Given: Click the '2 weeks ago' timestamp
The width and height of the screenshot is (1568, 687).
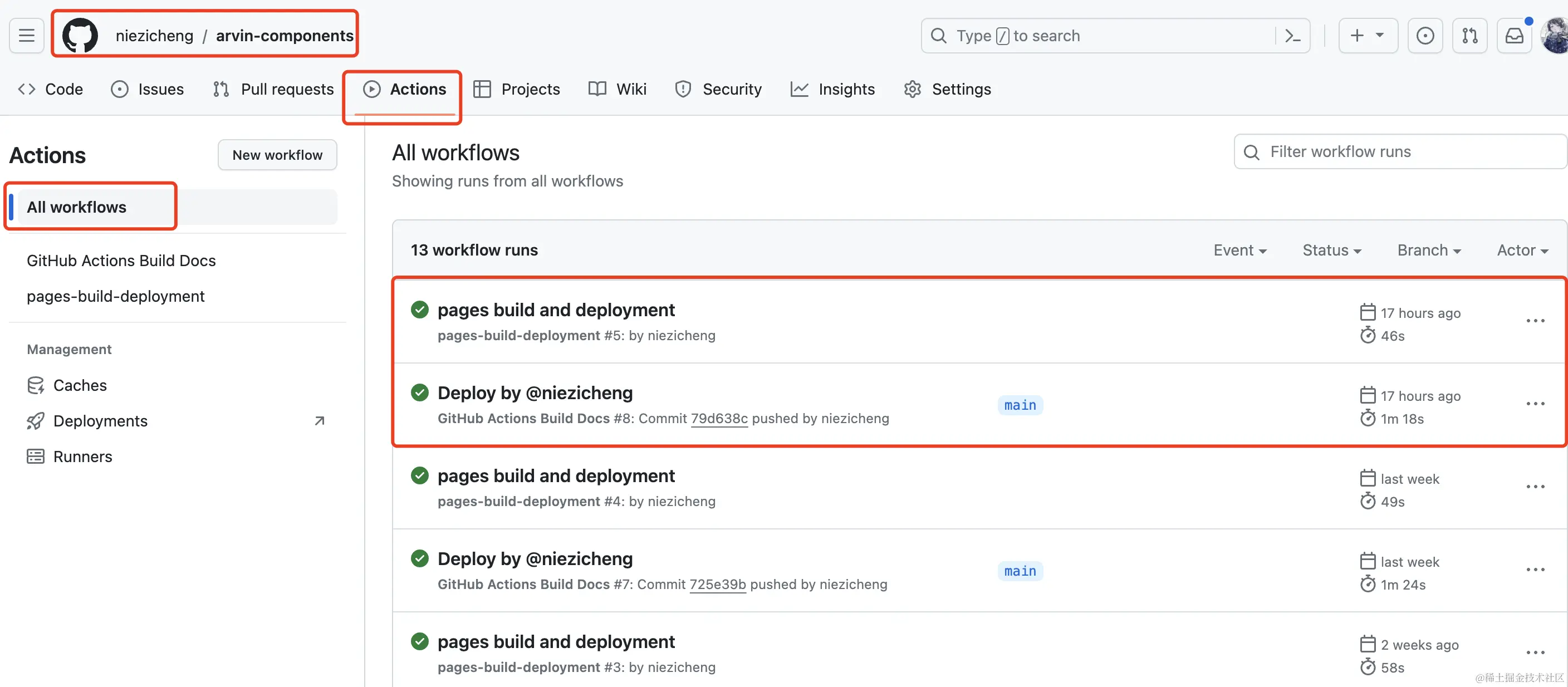Looking at the screenshot, I should [x=1419, y=645].
